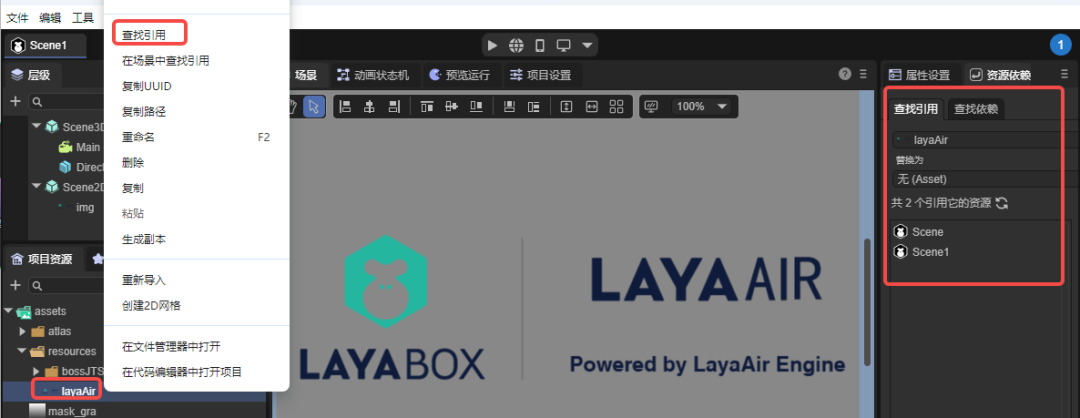Viewport: 1080px width, 418px height.
Task: Collapse the resources folder
Action: click(x=22, y=351)
